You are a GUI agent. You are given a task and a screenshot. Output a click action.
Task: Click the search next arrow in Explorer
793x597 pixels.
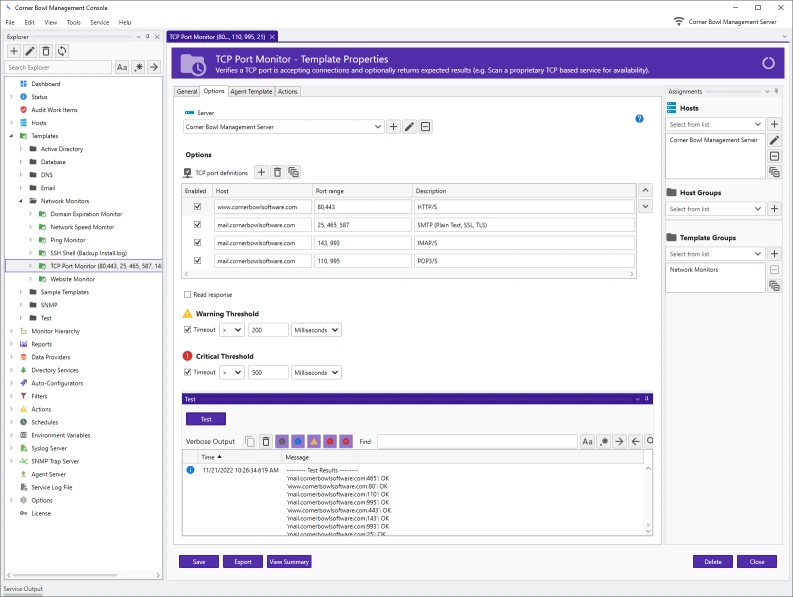[x=154, y=67]
